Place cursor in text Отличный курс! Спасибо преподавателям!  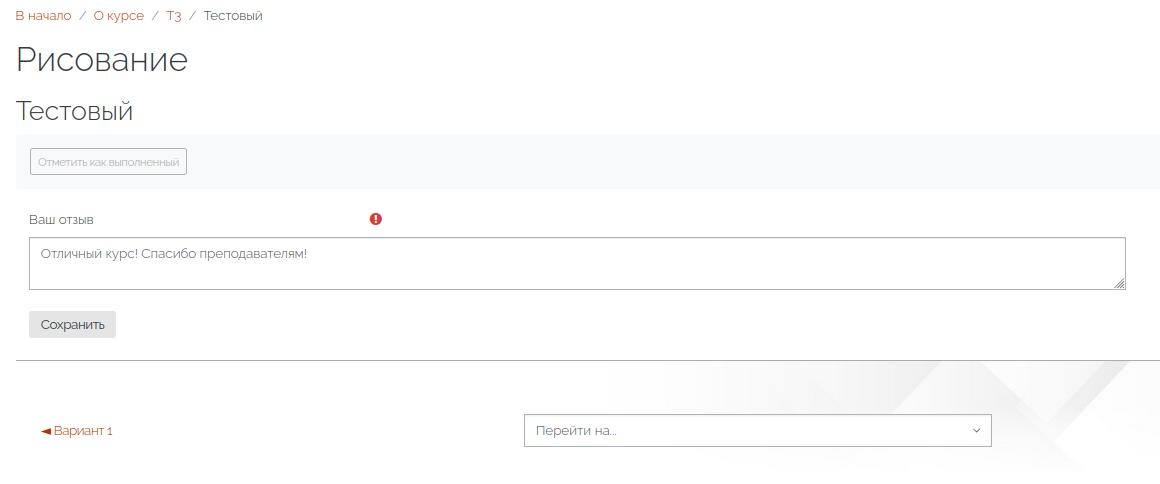coord(174,254)
